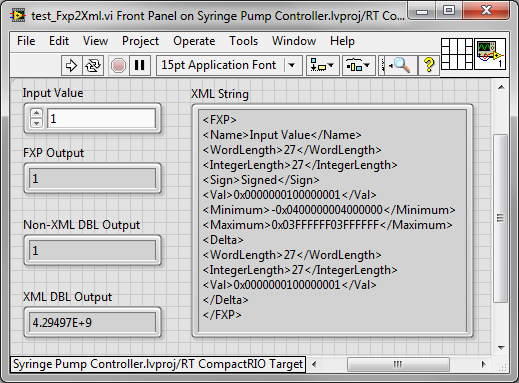This screenshot has width=519, height=383.
Task: Click the horizontal scrollbar thumb
Action: [x=398, y=364]
